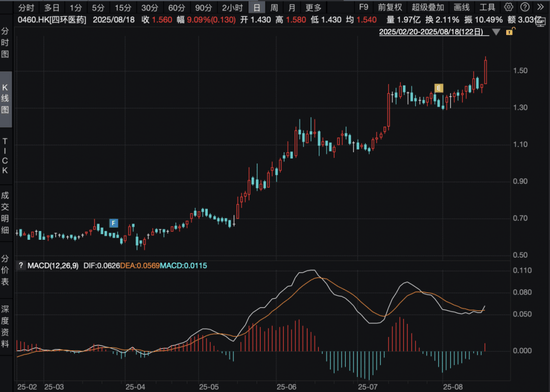
Task: Open the settings gear icon
Action: 508,7
